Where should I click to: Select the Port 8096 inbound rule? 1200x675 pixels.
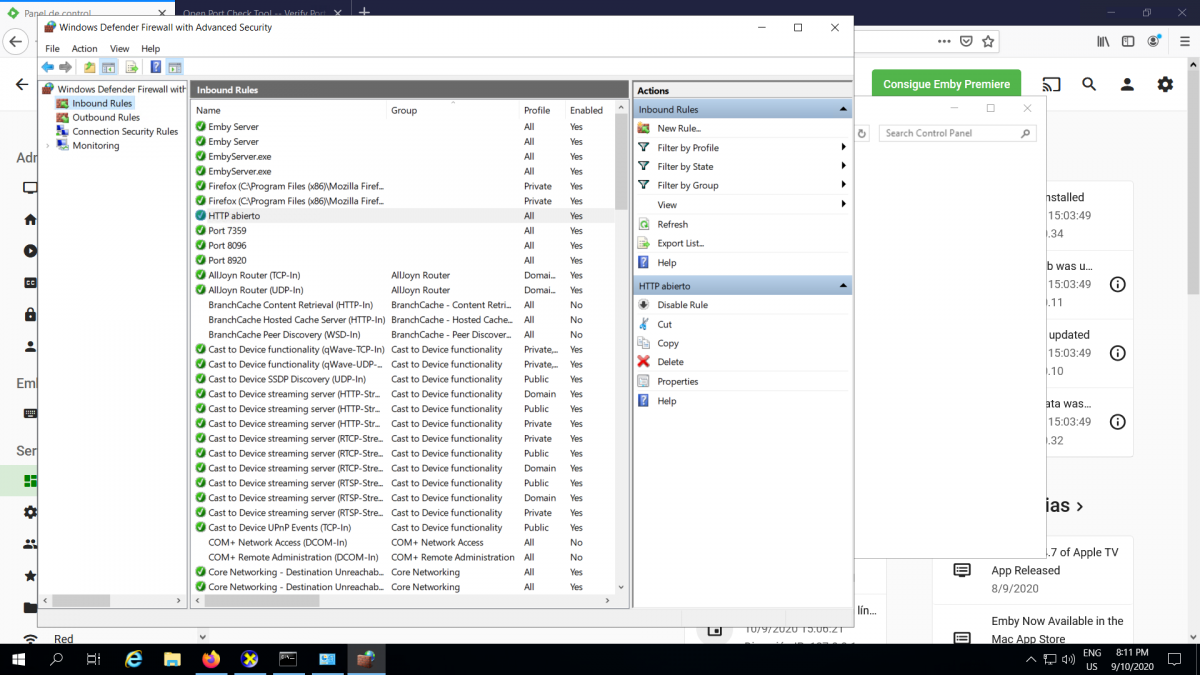point(227,245)
